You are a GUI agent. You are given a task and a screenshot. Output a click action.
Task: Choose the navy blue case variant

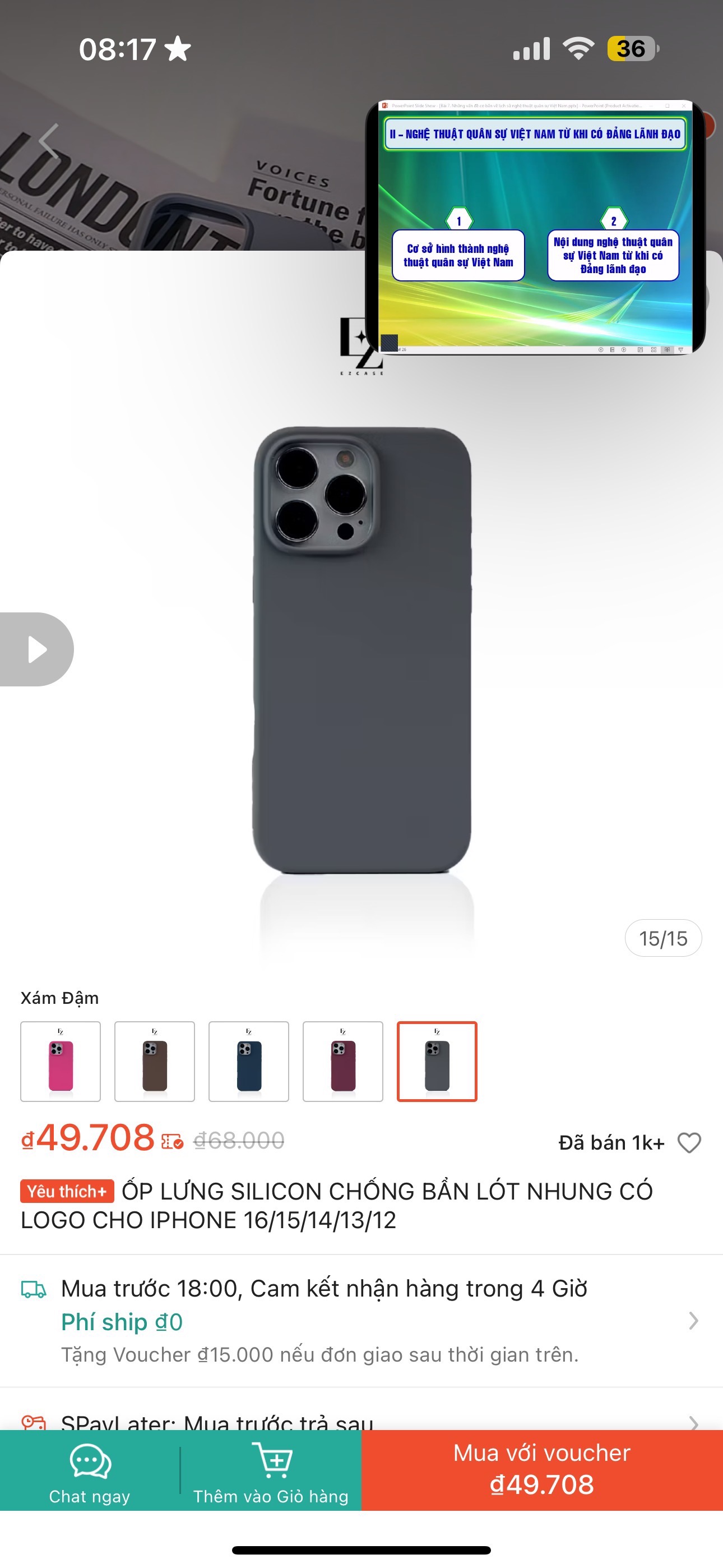pyautogui.click(x=249, y=1061)
